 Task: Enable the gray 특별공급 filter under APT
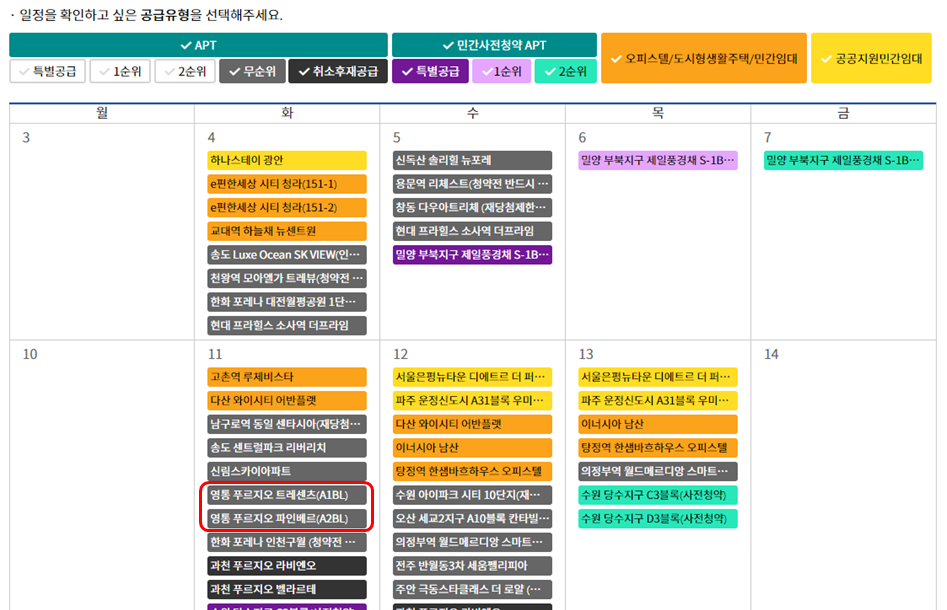pos(48,71)
